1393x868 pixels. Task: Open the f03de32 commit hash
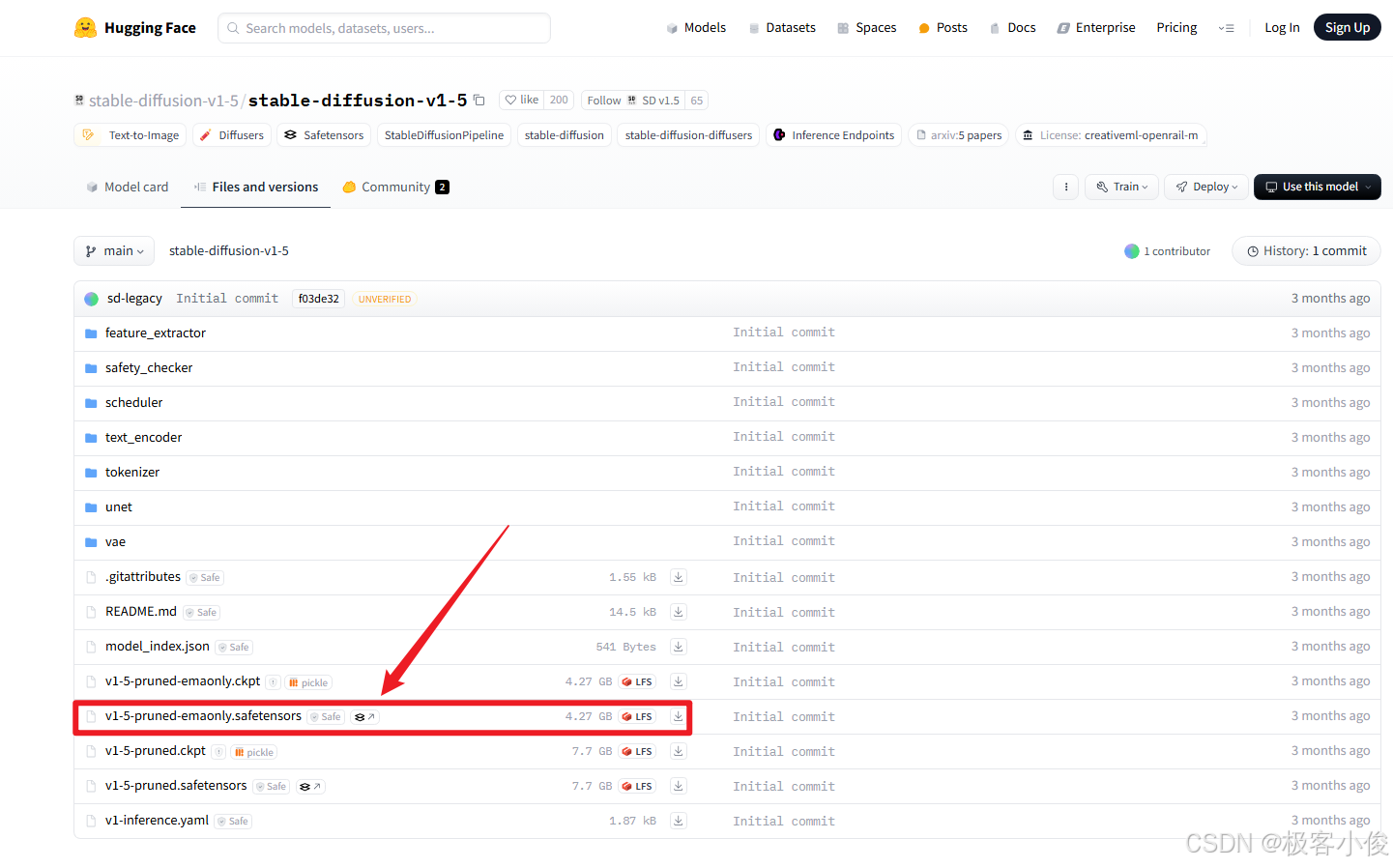coord(318,300)
